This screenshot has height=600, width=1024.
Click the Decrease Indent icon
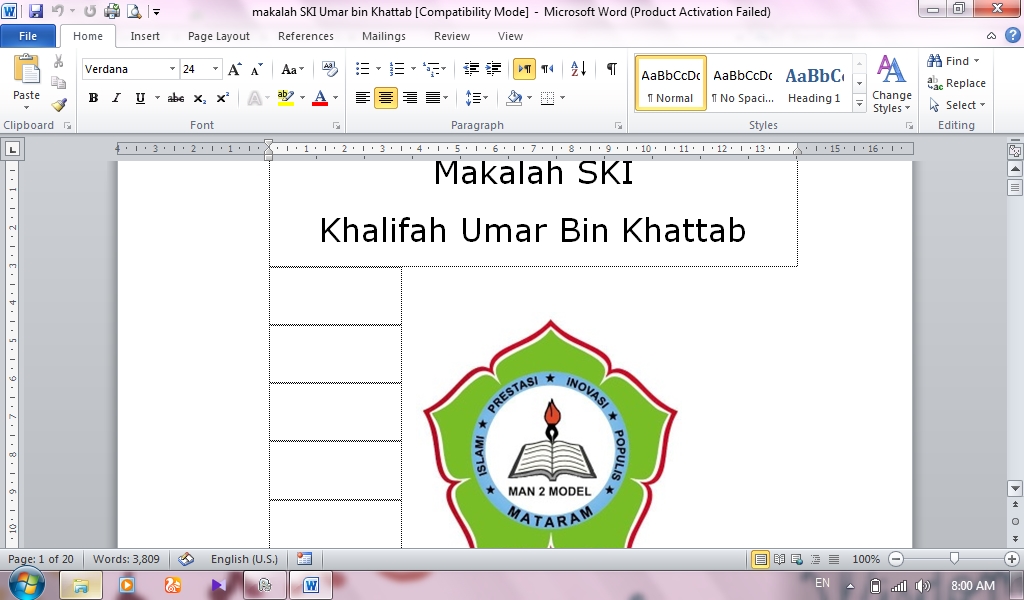pos(471,69)
